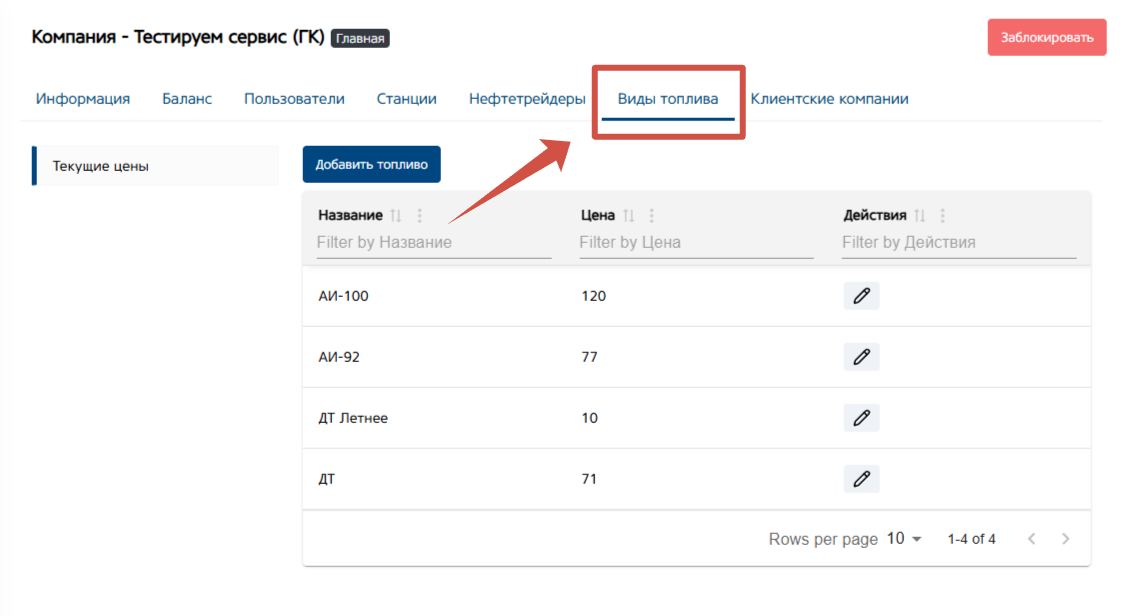Sort by the Действия column arrows
1142x616 pixels.
click(920, 216)
